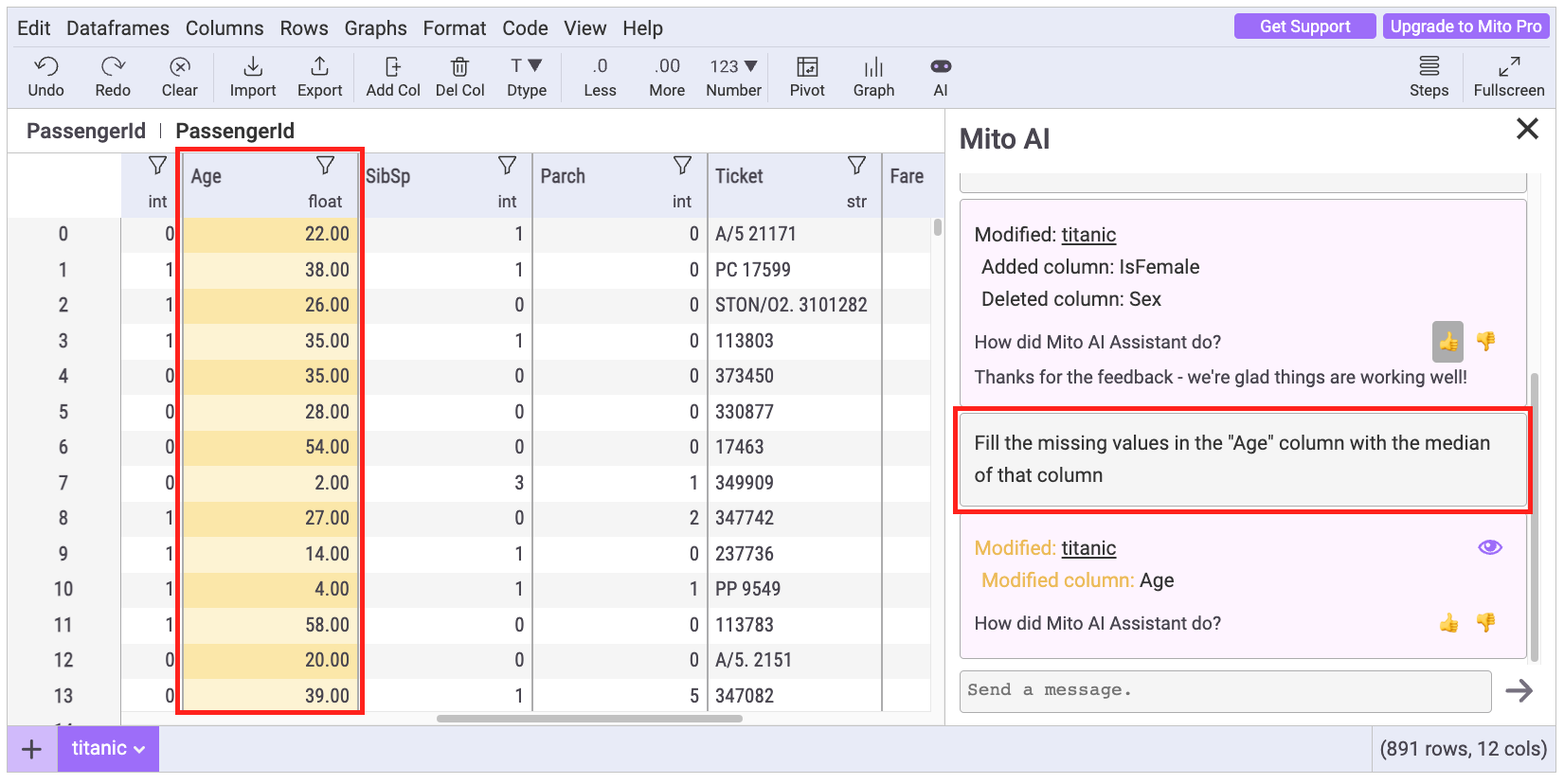Click the Get Support button
This screenshot has height=784, width=1564.
[1304, 27]
